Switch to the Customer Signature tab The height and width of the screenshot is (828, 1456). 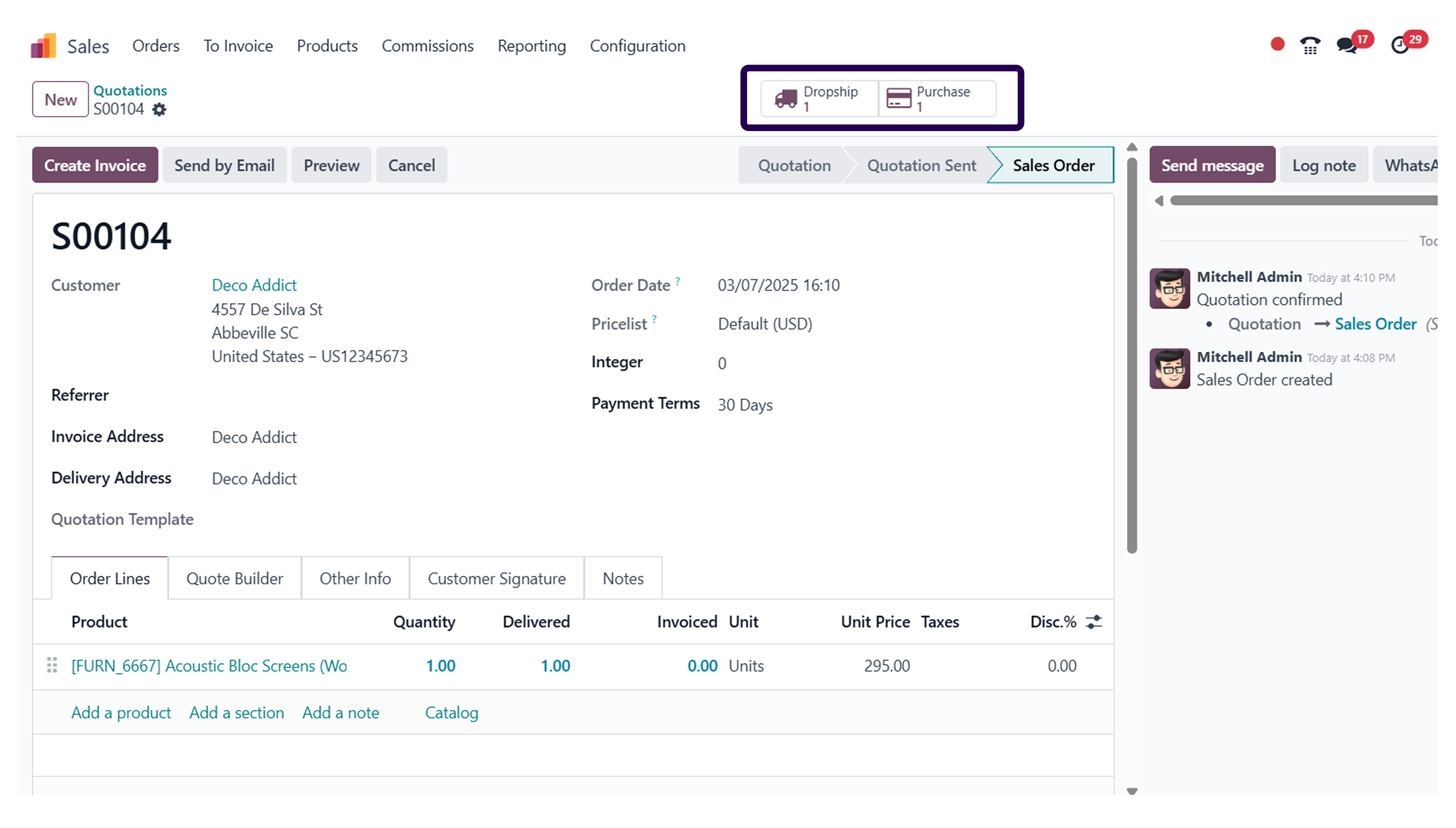(496, 578)
